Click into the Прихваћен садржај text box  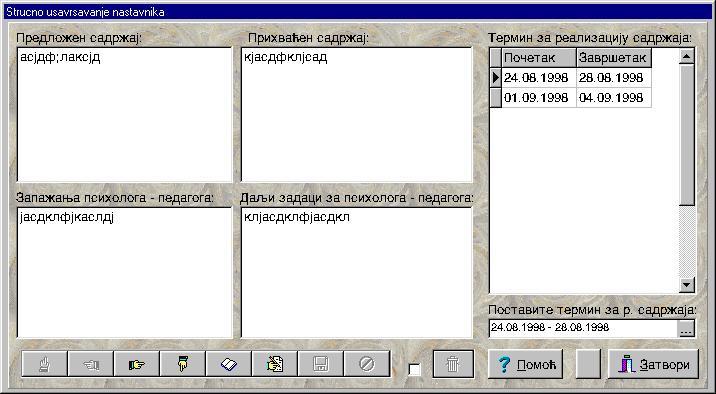pyautogui.click(x=356, y=115)
